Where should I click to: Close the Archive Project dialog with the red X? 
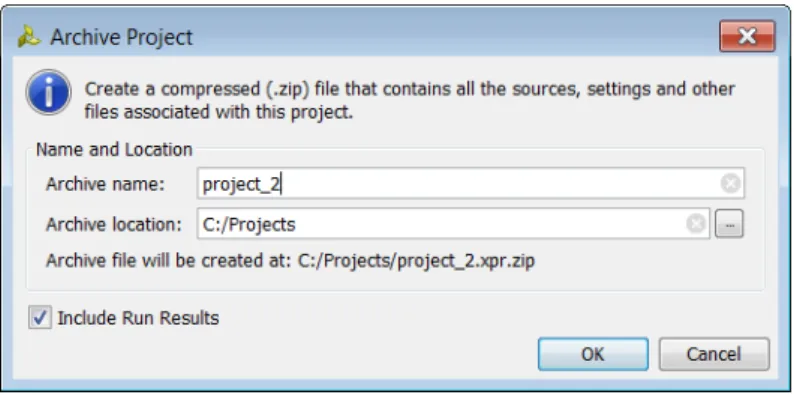coord(747,36)
